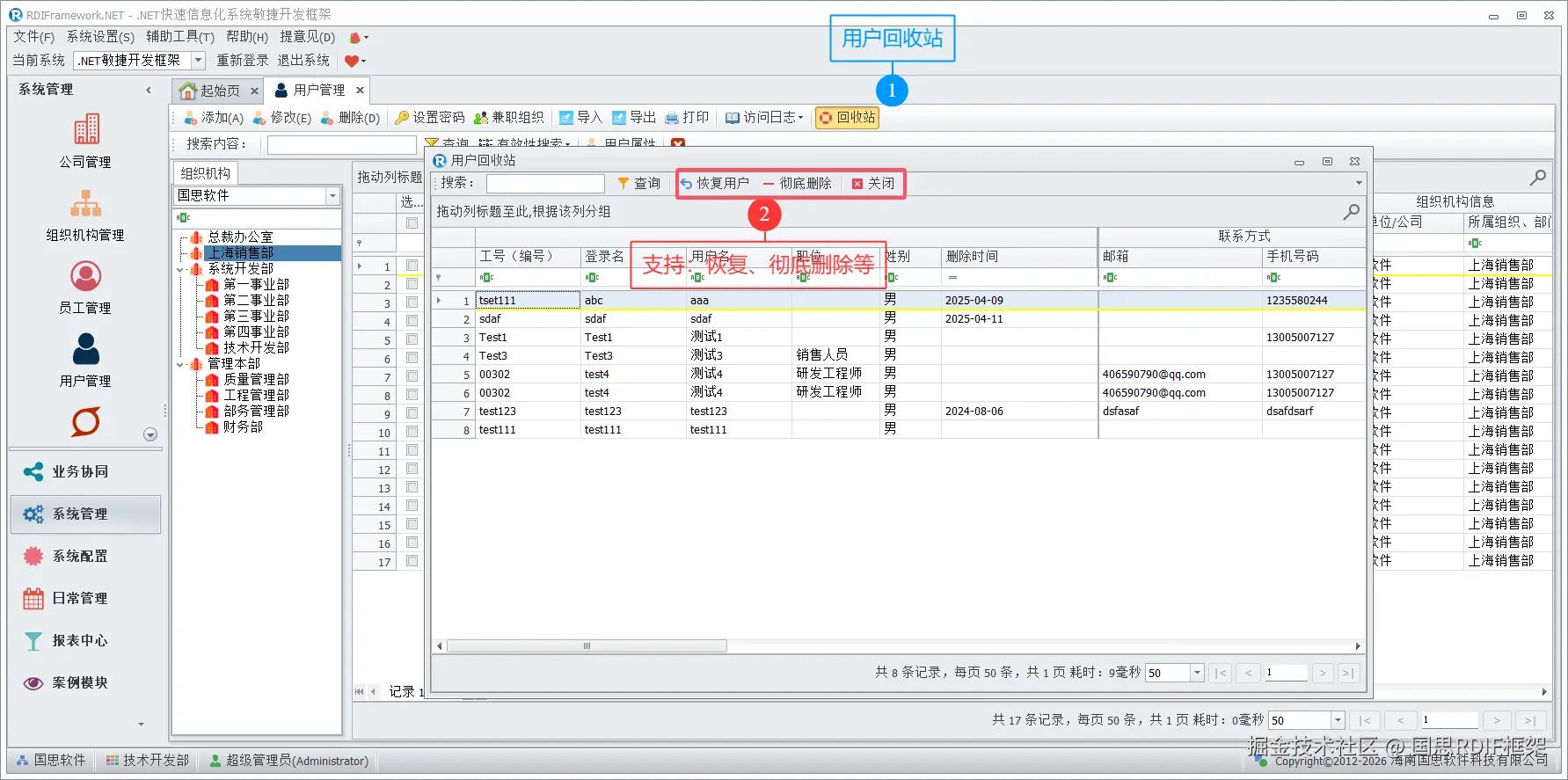Click the 兼职组织 toolbar item
This screenshot has width=1568, height=780.
click(x=508, y=118)
